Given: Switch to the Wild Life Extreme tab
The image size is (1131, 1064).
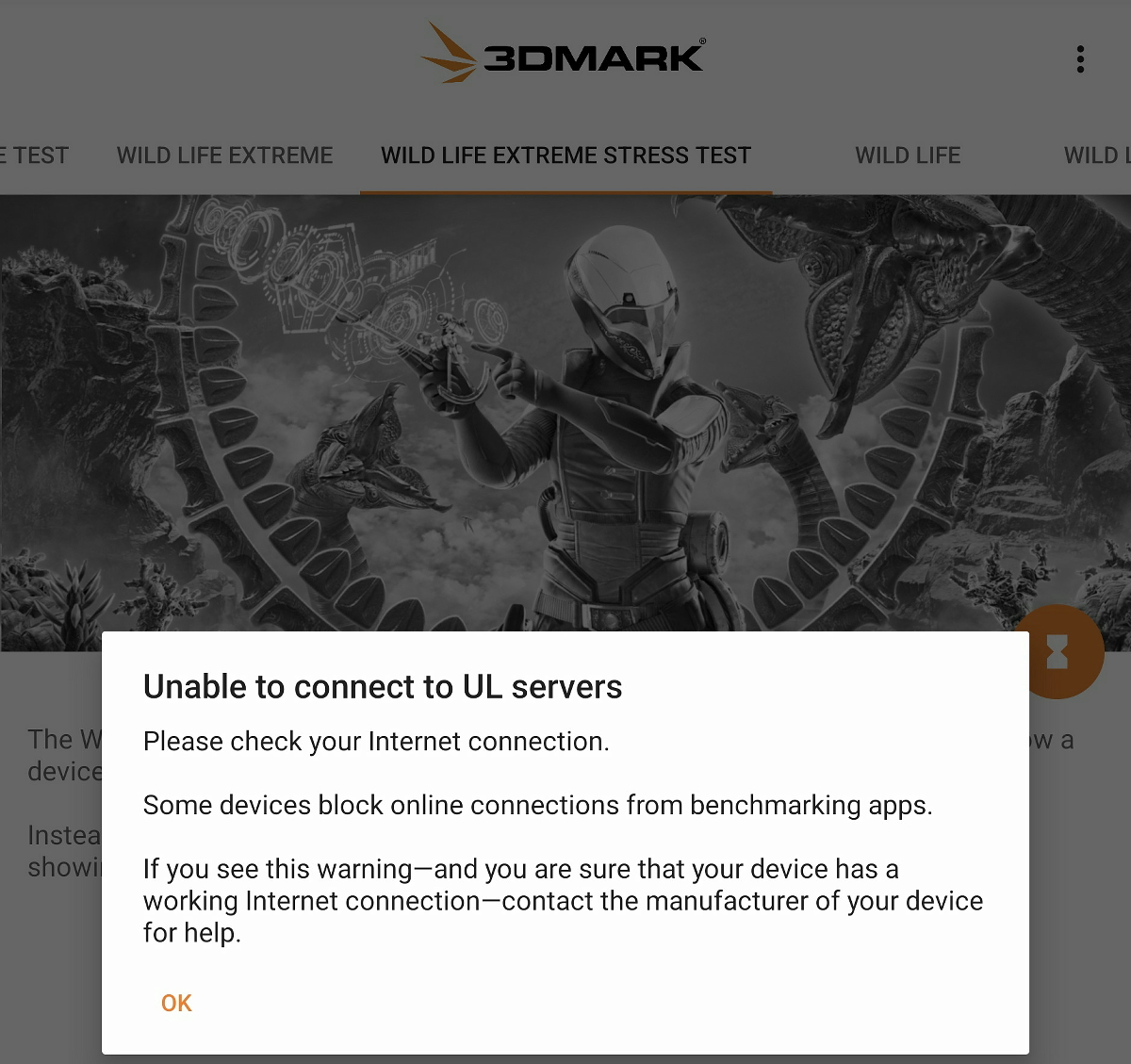Looking at the screenshot, I should click(x=225, y=156).
